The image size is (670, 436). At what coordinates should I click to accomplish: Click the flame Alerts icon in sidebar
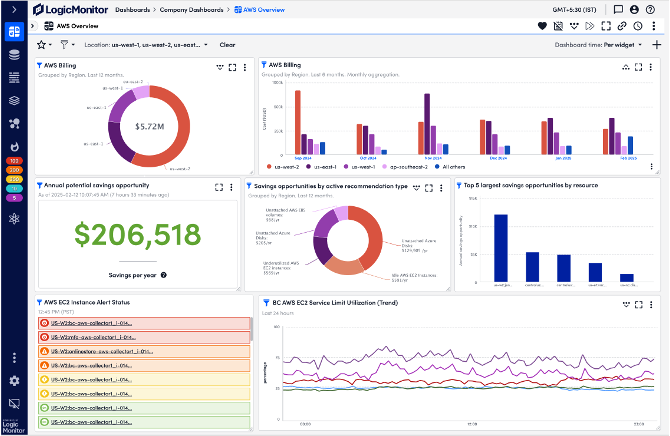pyautogui.click(x=15, y=146)
